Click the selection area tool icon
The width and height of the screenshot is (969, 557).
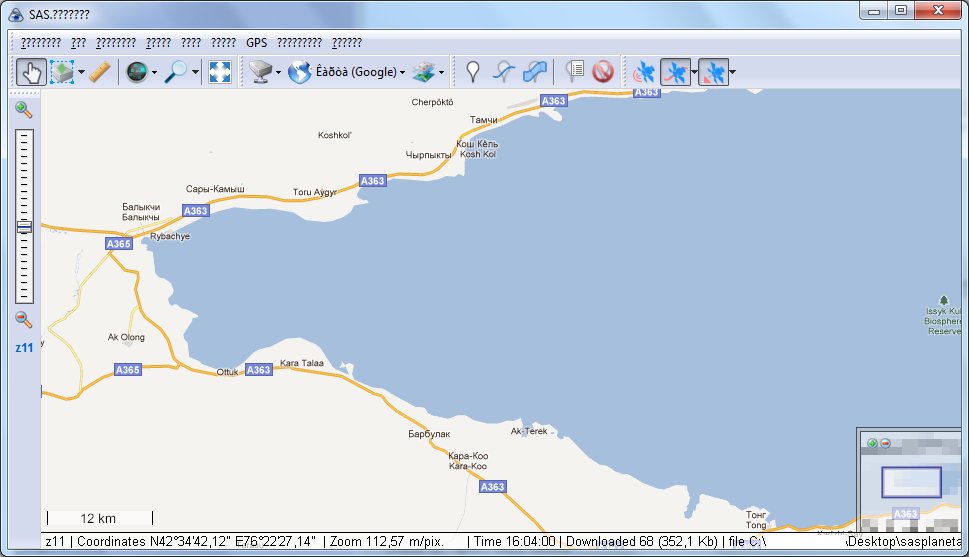(62, 72)
